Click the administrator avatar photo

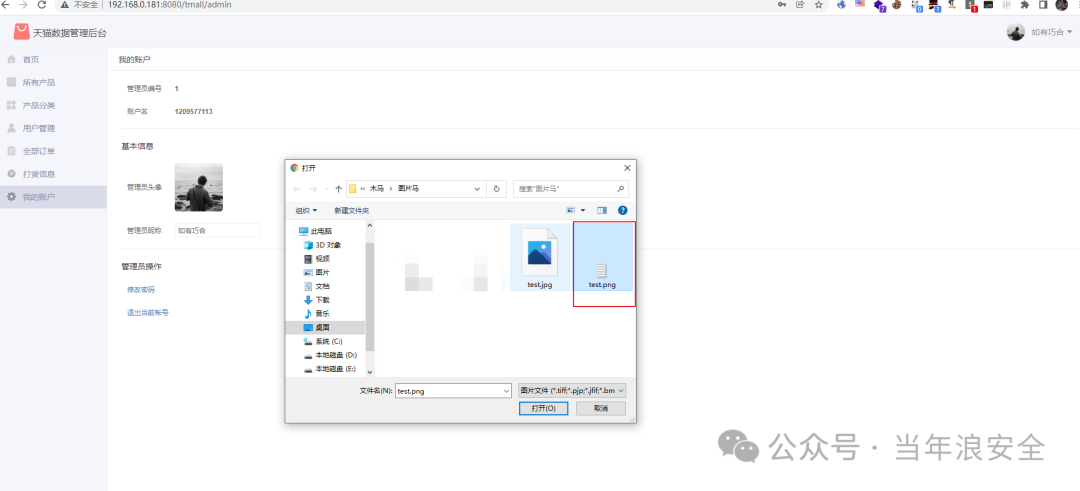pyautogui.click(x=198, y=187)
